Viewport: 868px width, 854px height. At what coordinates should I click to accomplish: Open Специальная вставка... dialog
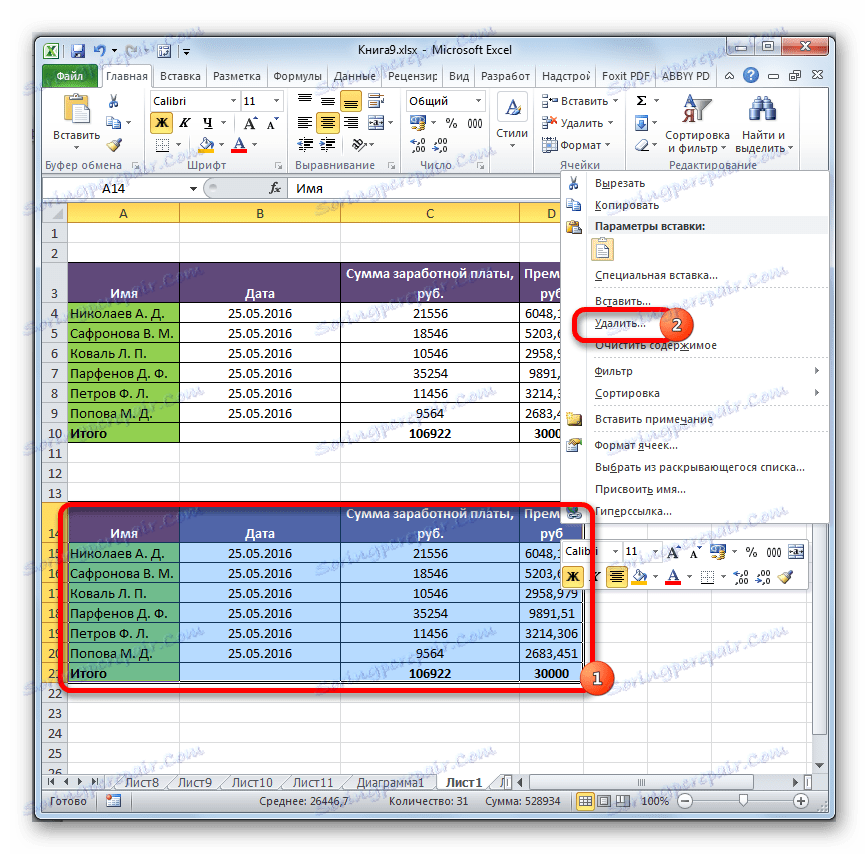pos(656,276)
